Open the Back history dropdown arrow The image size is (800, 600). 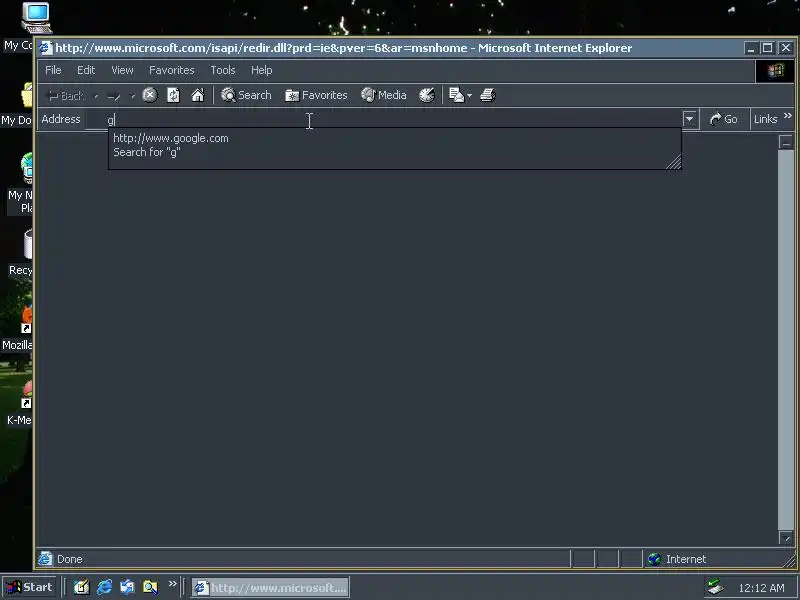pyautogui.click(x=96, y=95)
